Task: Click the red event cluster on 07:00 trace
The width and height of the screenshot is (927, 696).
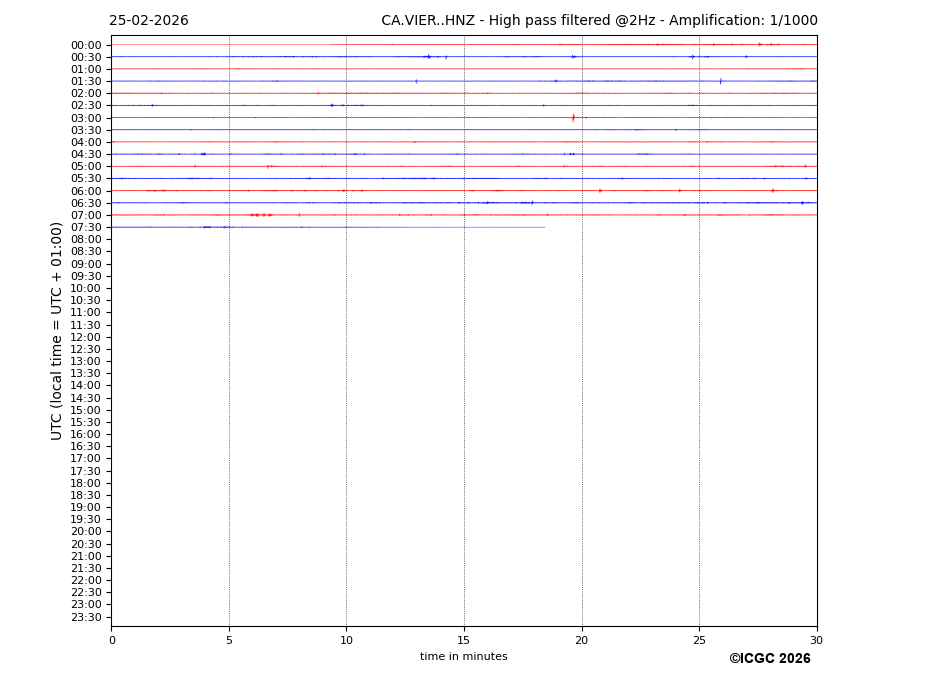Action: pyautogui.click(x=260, y=215)
